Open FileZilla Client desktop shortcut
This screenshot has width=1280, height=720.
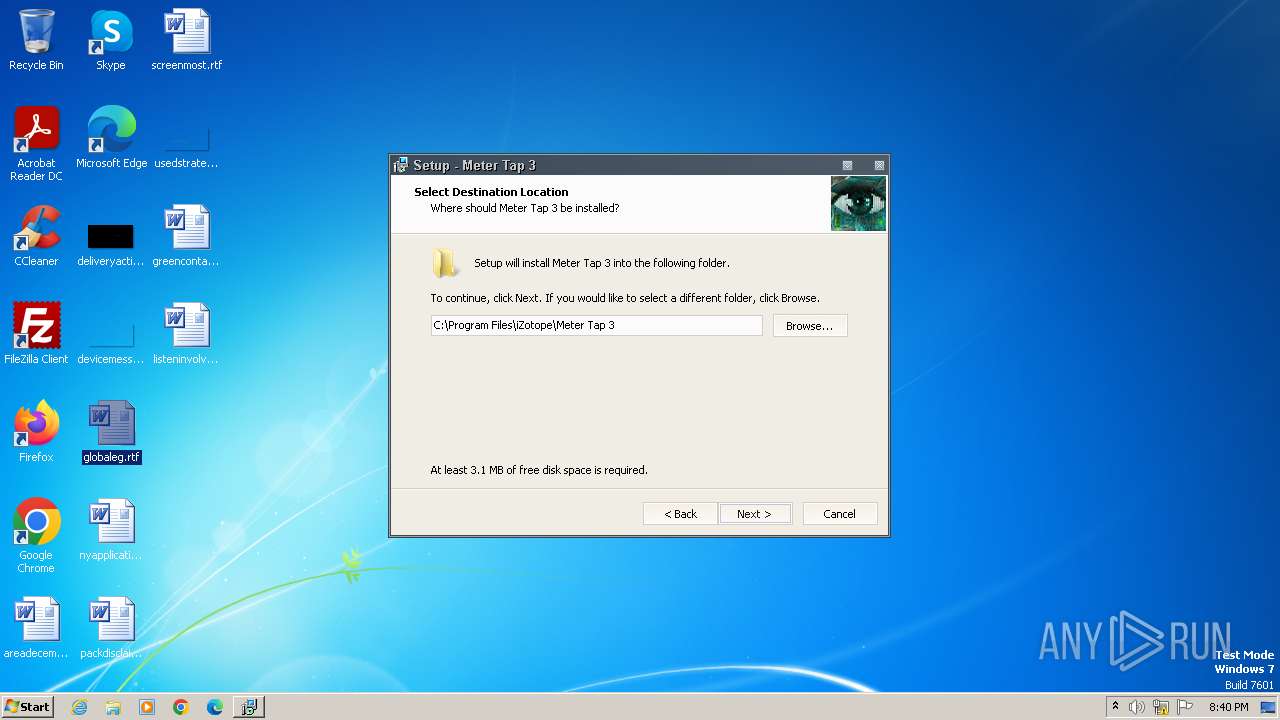click(x=36, y=333)
